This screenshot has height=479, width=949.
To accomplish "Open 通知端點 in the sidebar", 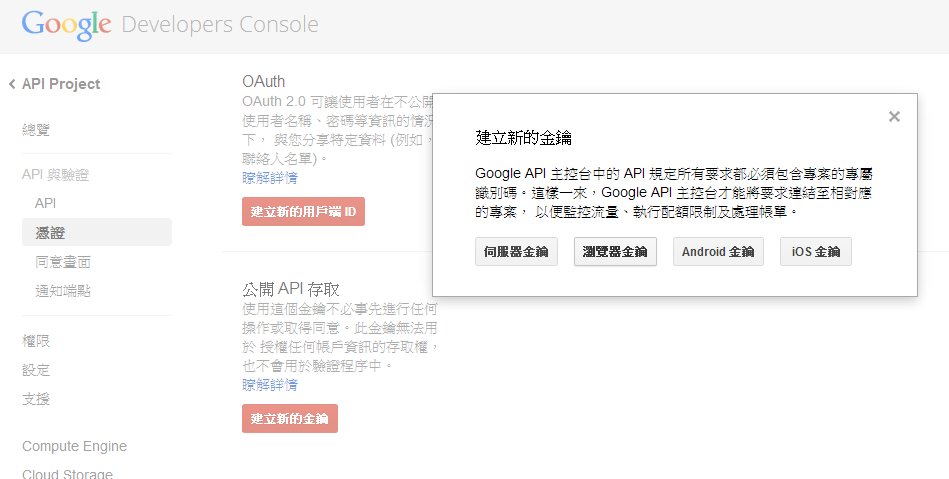I will tap(63, 291).
